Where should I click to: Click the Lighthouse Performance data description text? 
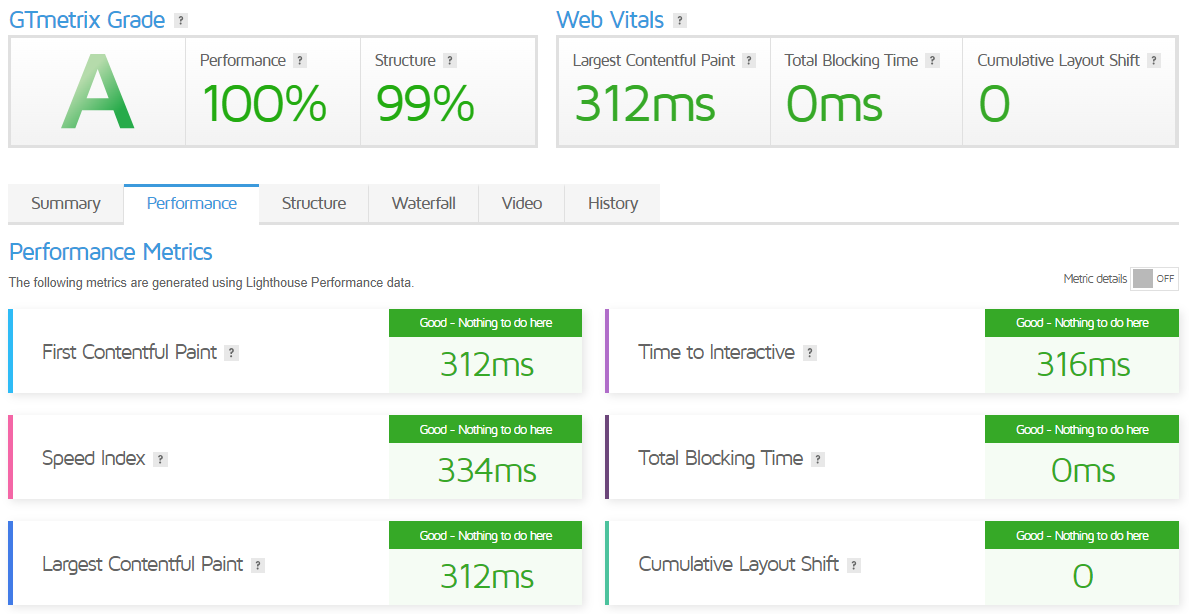point(212,283)
